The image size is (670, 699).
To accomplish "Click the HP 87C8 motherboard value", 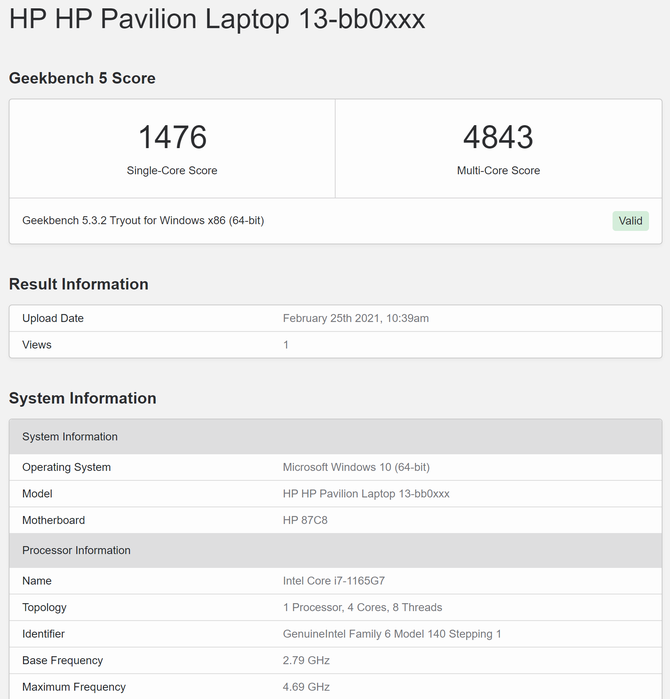I will coord(305,520).
